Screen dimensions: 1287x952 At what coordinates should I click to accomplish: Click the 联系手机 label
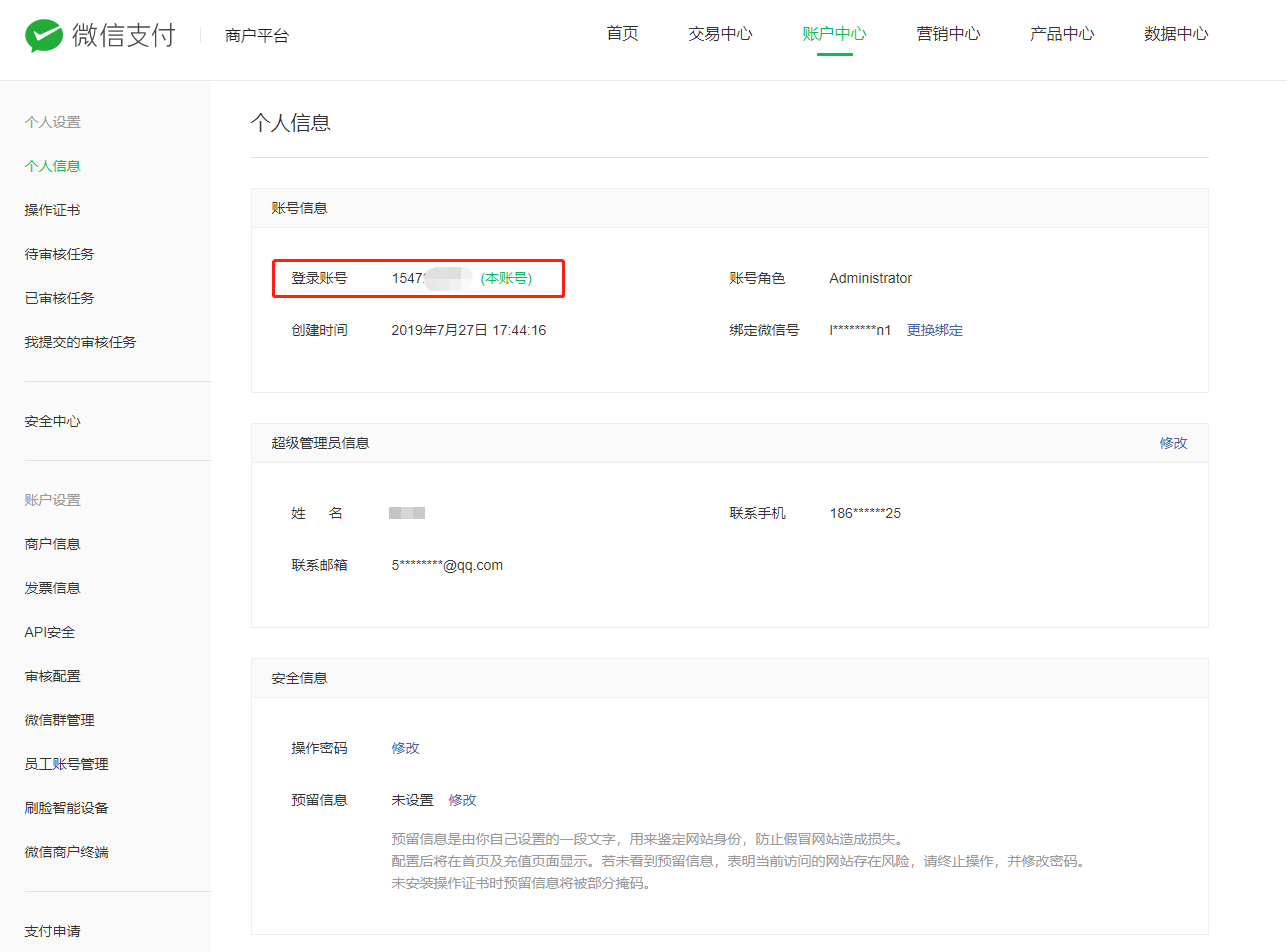758,513
